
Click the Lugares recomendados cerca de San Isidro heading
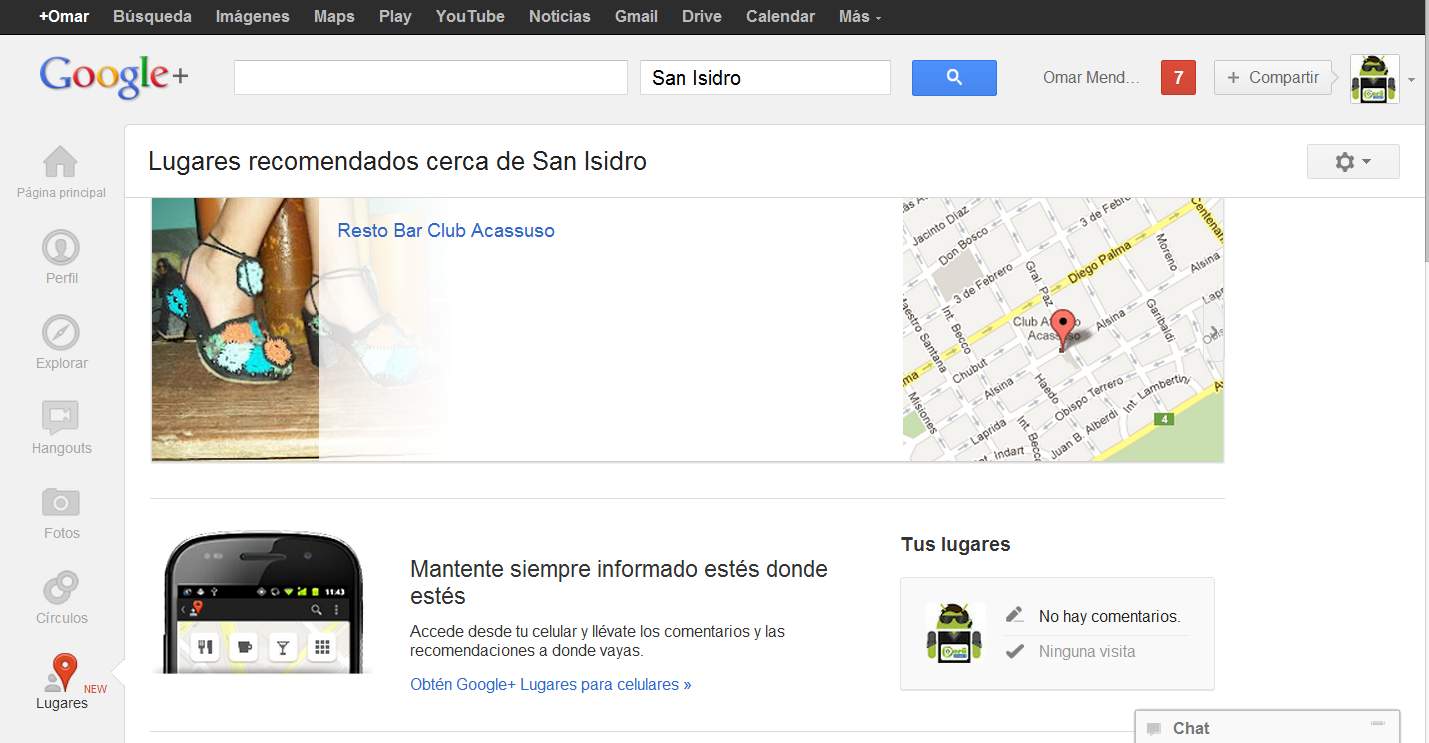(397, 161)
